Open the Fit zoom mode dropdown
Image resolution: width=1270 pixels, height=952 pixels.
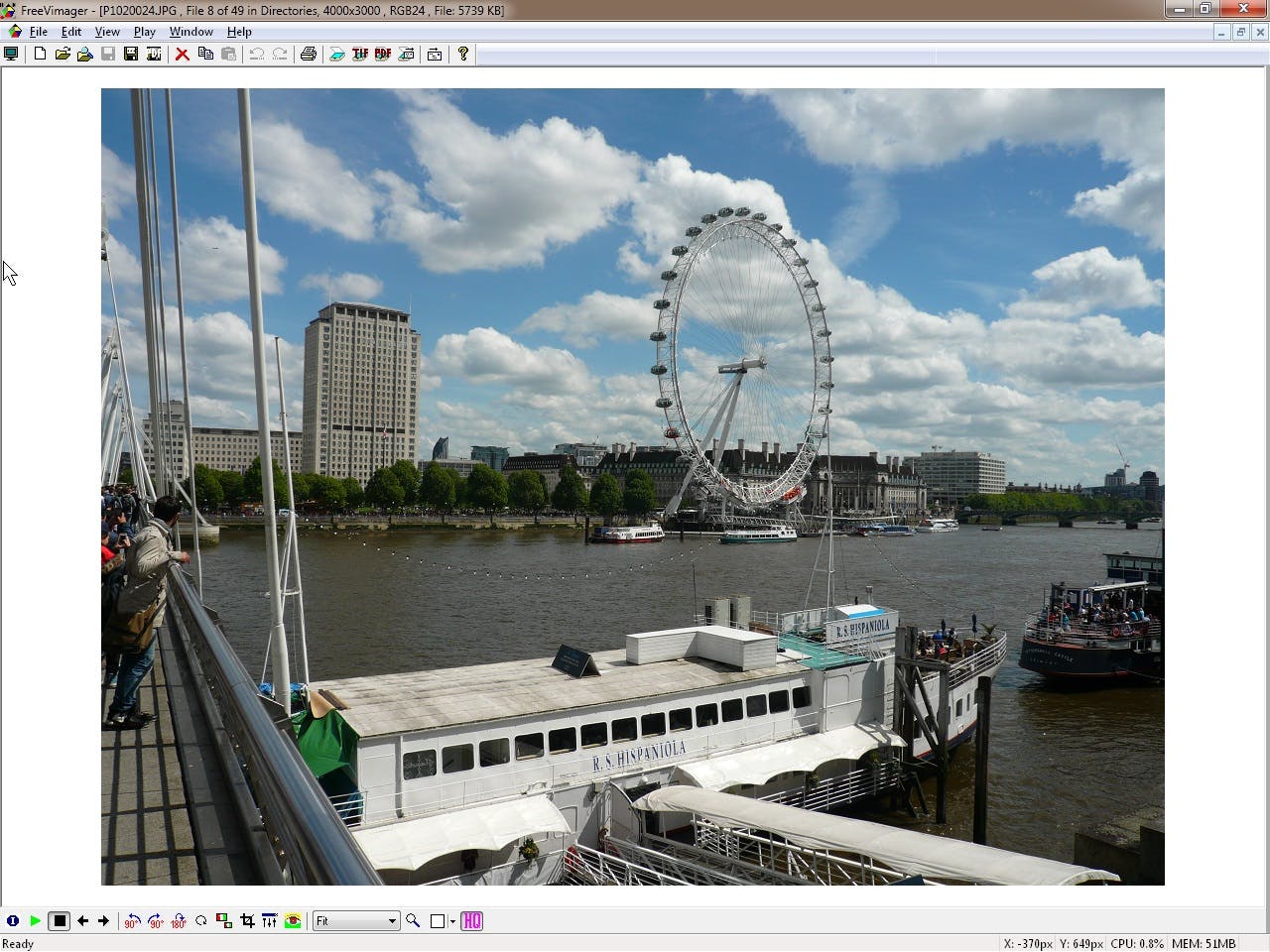[x=355, y=921]
